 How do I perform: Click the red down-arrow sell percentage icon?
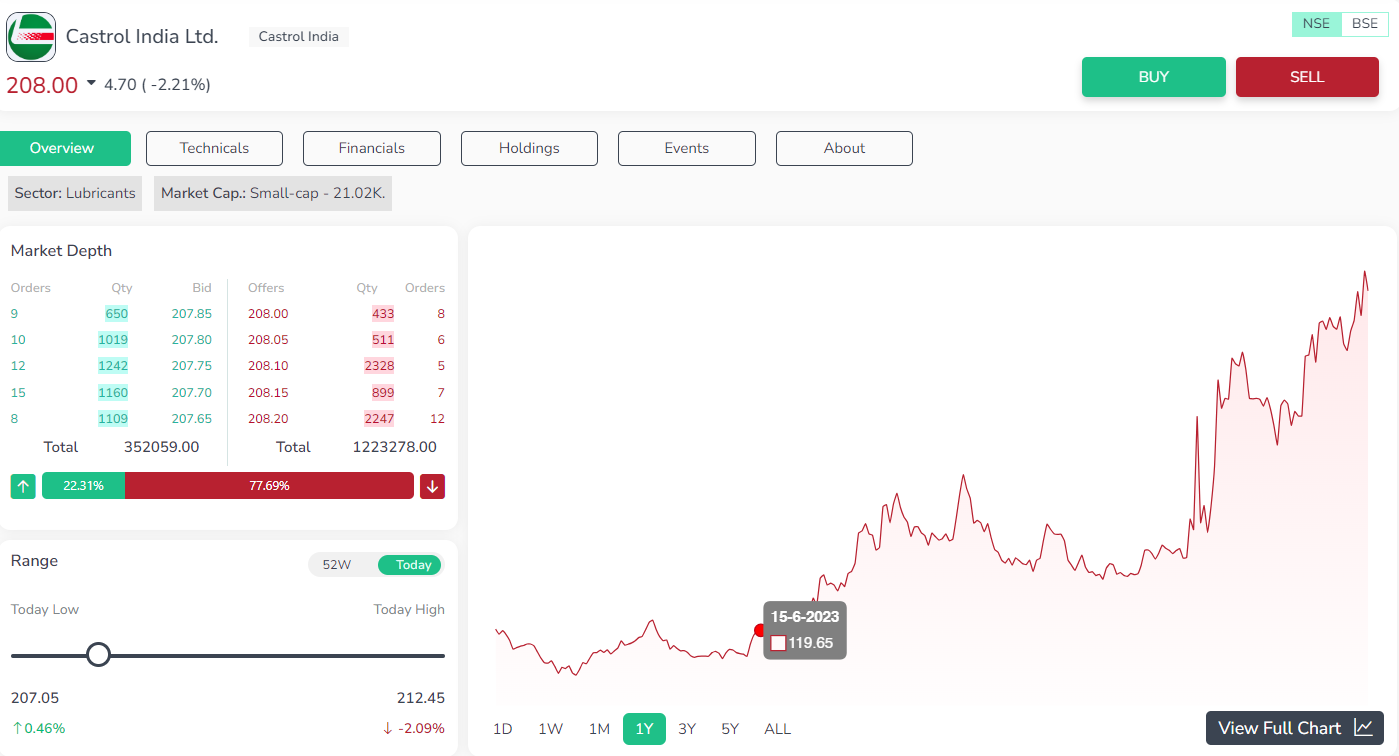[432, 486]
